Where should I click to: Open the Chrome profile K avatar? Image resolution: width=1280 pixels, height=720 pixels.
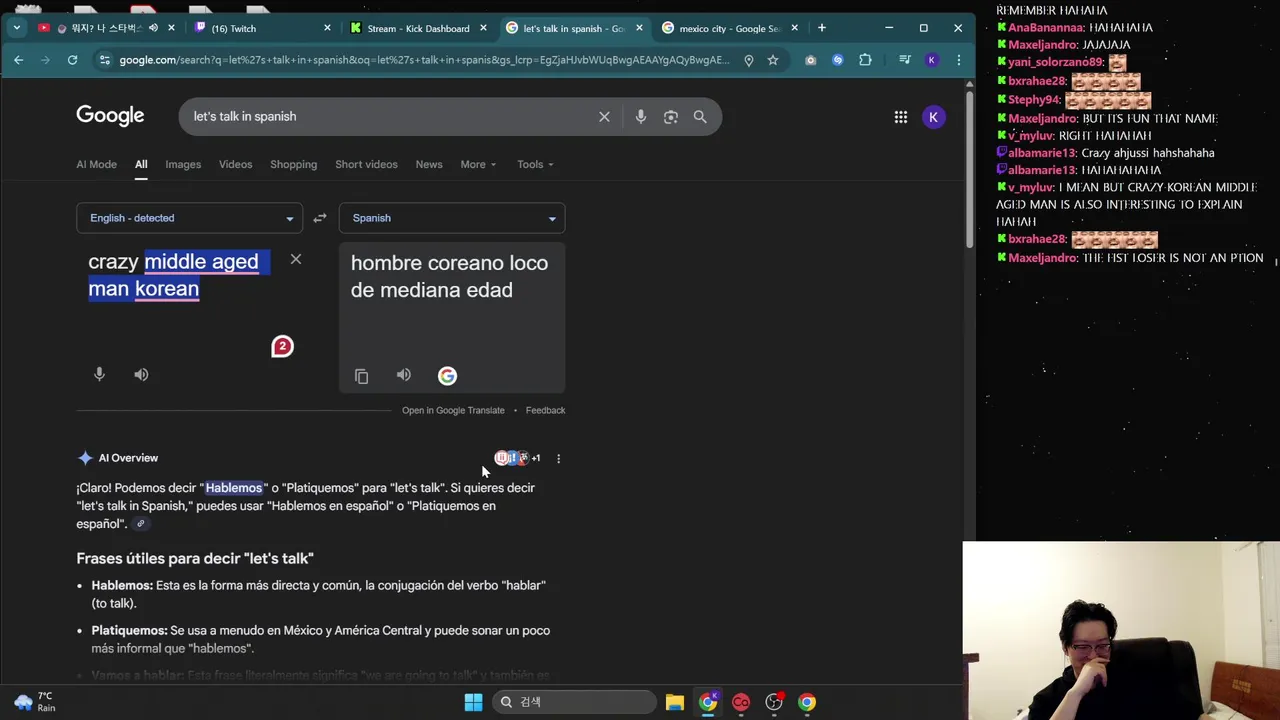[932, 60]
